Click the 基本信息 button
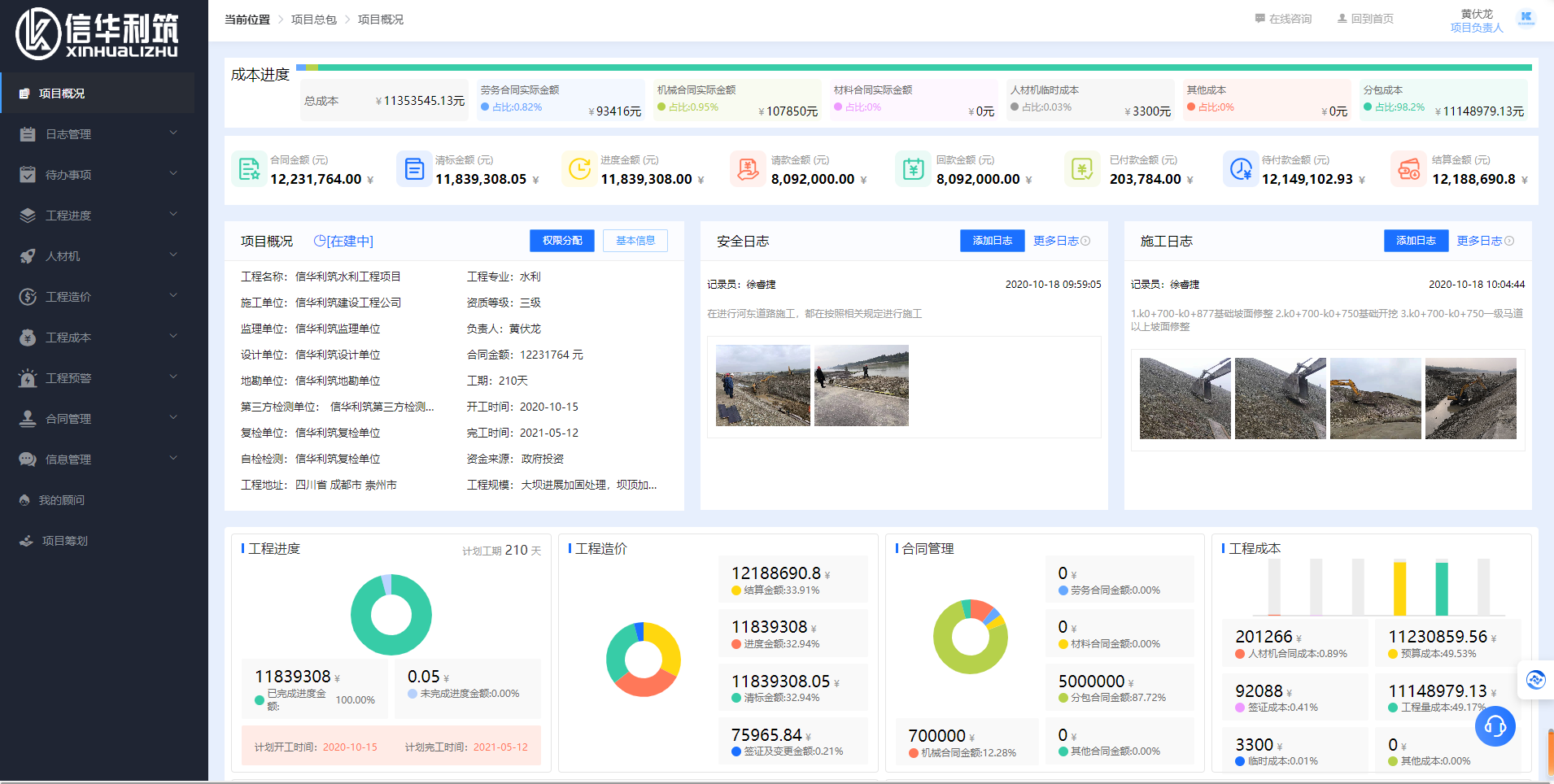1554x784 pixels. (x=635, y=241)
